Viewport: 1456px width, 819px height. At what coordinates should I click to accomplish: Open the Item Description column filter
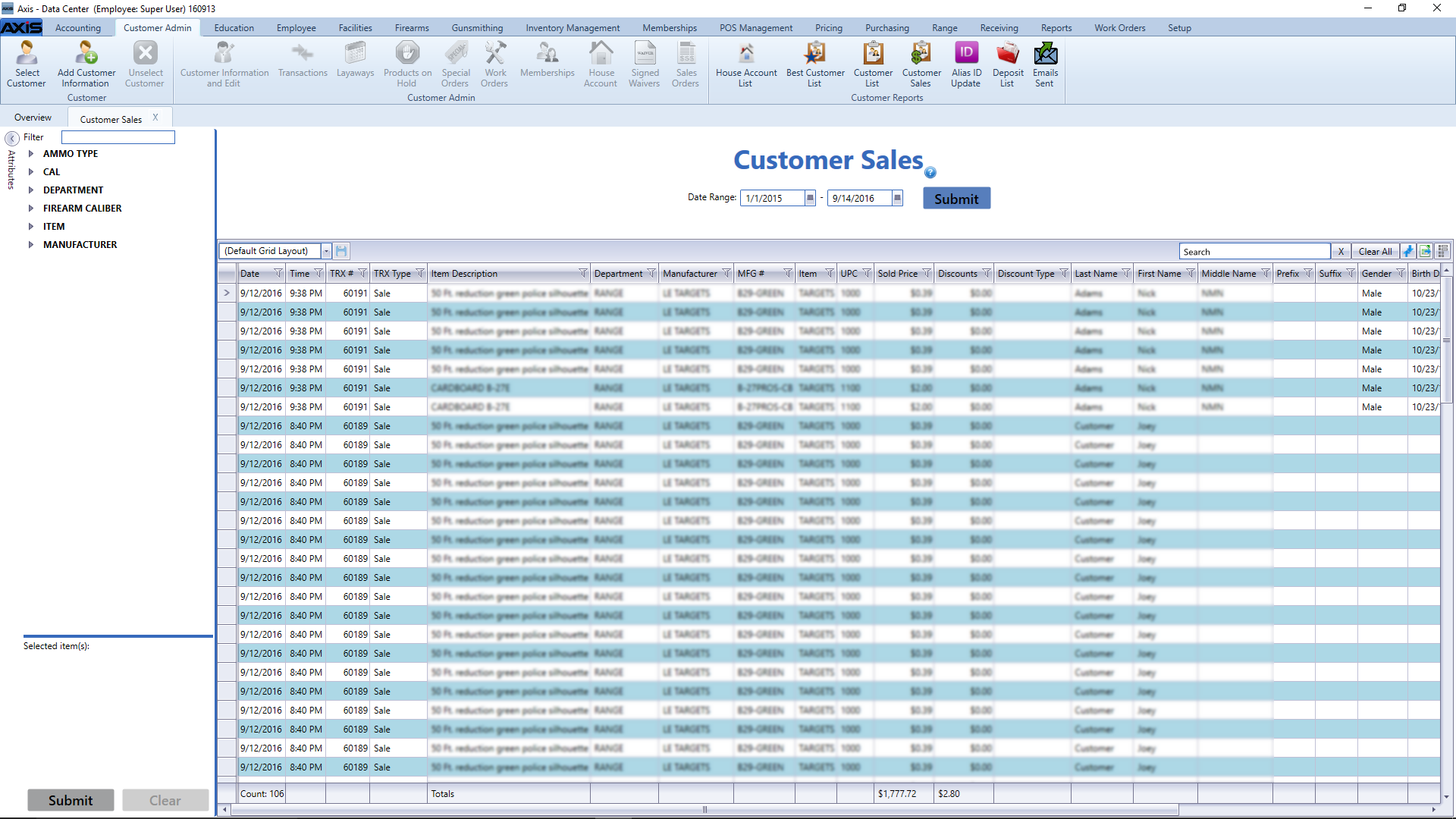[x=583, y=274]
